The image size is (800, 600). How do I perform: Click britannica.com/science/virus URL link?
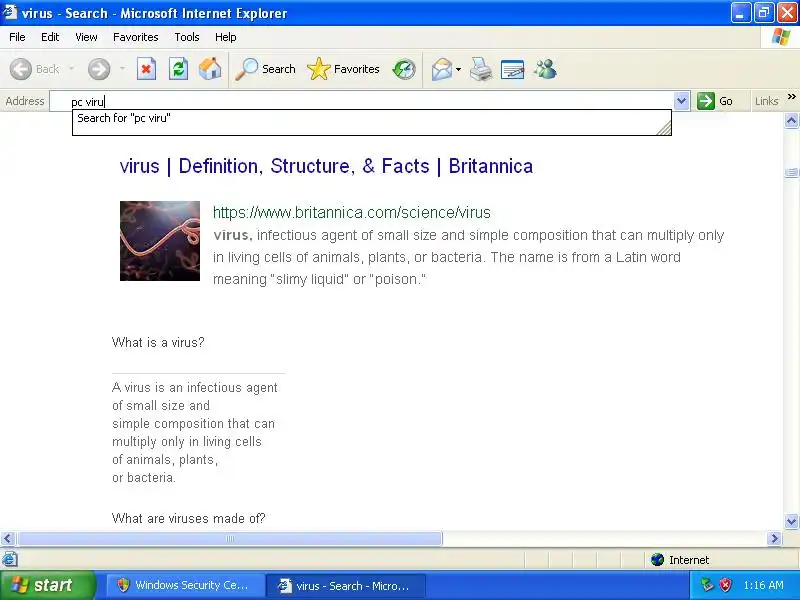[352, 212]
